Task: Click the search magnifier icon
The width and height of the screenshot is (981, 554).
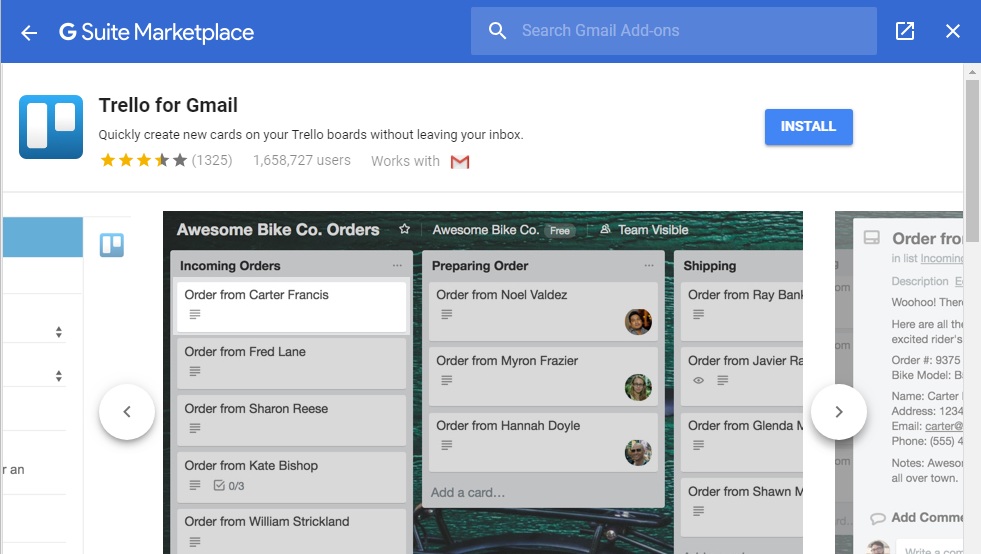Action: click(x=497, y=31)
